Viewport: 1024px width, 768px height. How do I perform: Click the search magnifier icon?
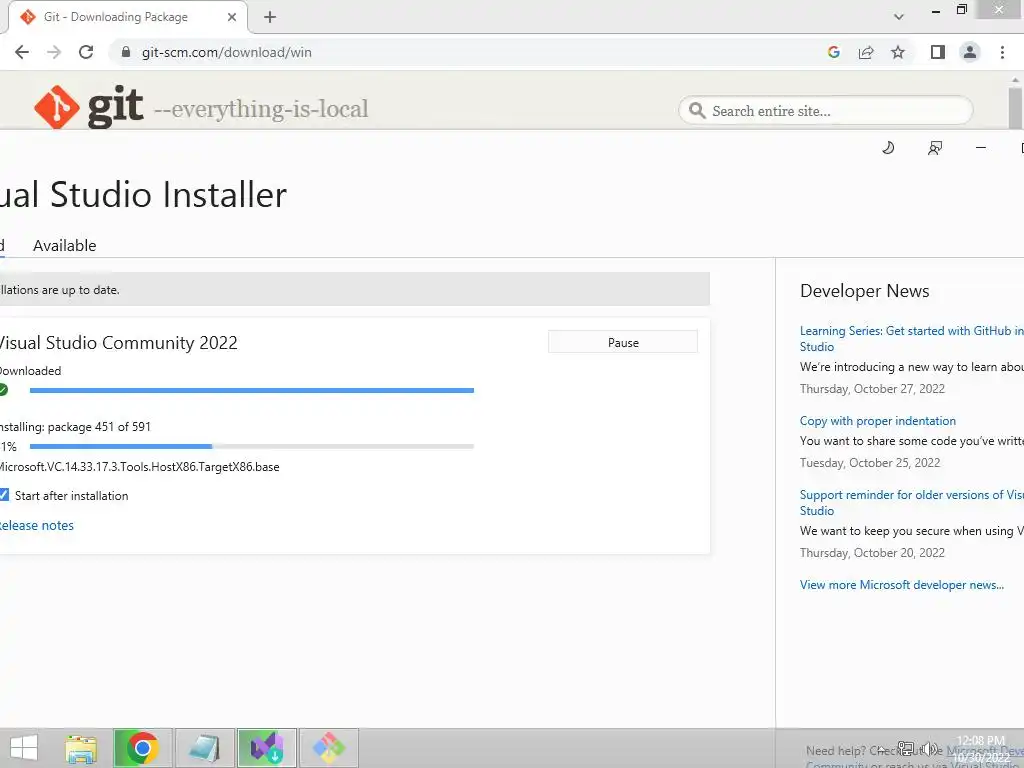pos(697,110)
